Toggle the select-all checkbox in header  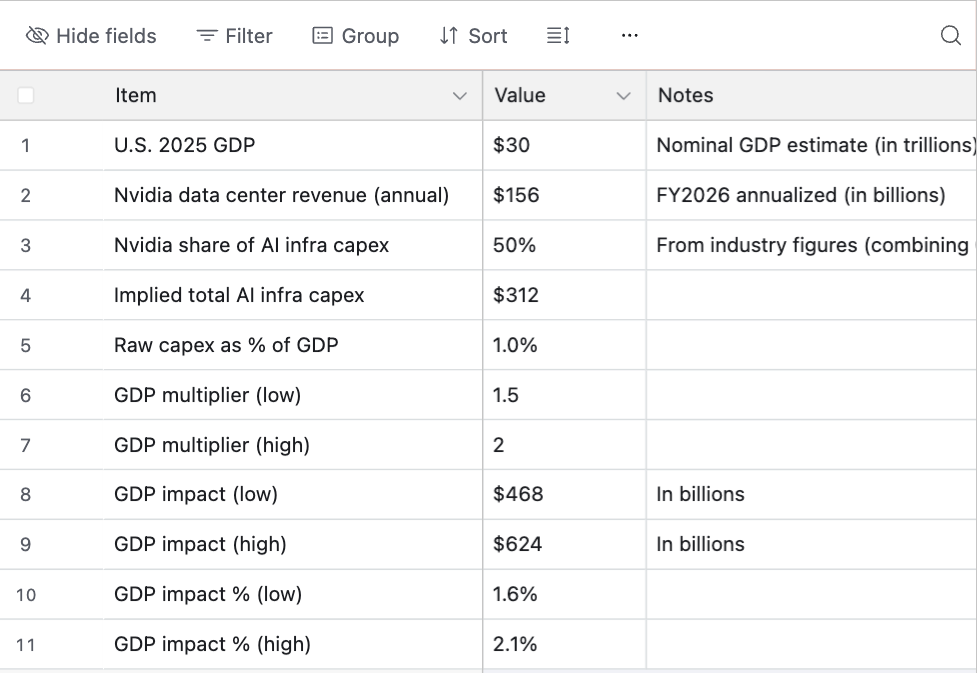pyautogui.click(x=26, y=96)
